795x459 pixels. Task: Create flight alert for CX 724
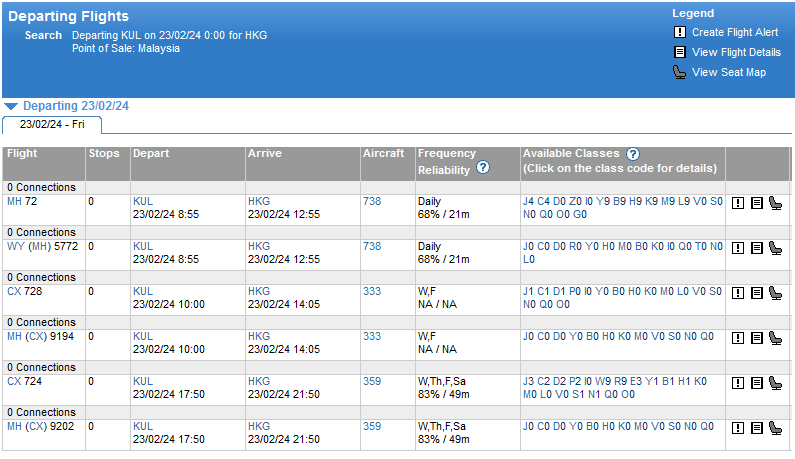(x=738, y=383)
